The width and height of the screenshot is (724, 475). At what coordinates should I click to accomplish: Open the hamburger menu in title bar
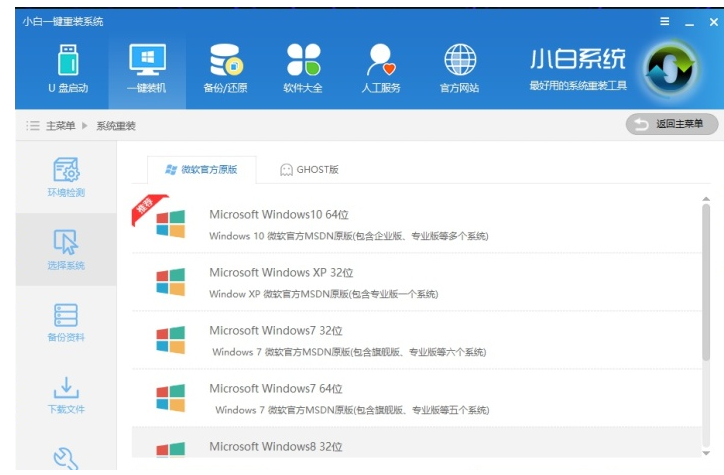tap(664, 21)
